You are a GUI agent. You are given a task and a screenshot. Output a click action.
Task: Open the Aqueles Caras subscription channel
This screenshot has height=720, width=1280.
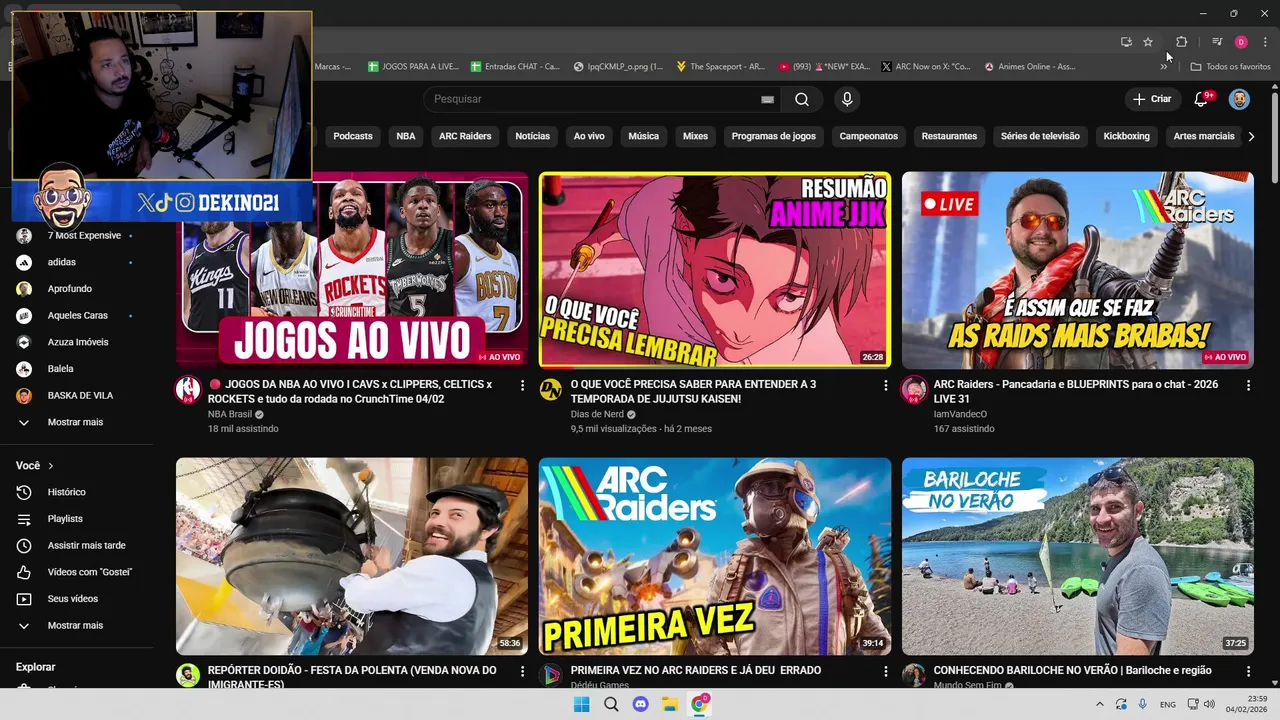[x=76, y=315]
